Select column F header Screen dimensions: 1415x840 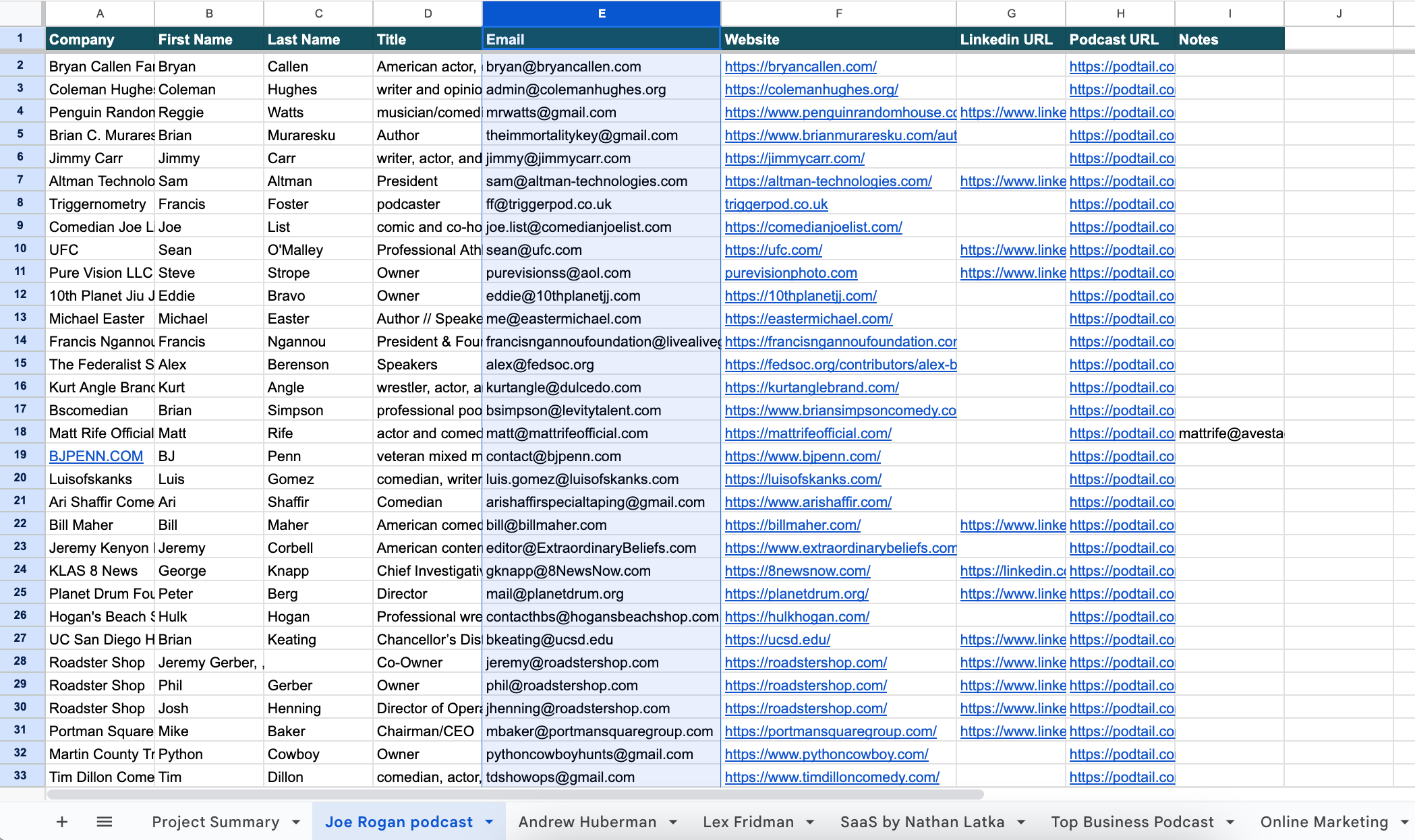838,13
